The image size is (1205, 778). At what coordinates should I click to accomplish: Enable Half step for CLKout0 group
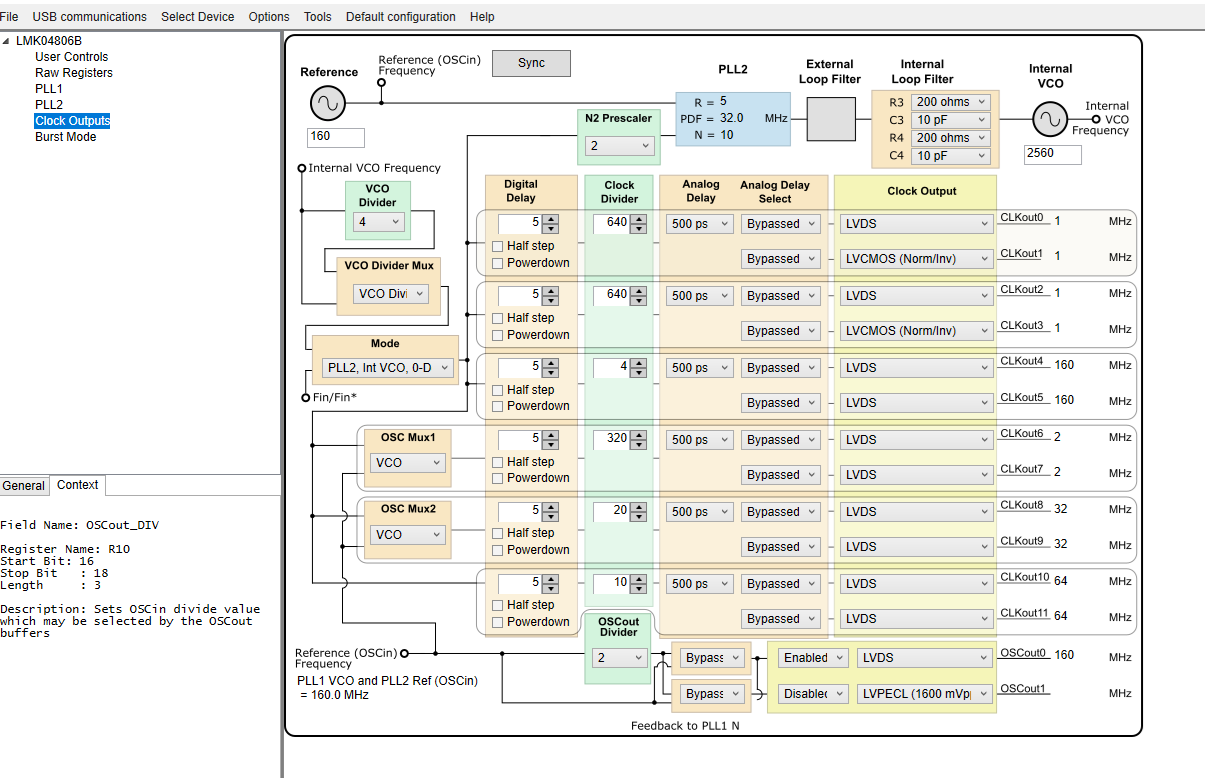[498, 246]
